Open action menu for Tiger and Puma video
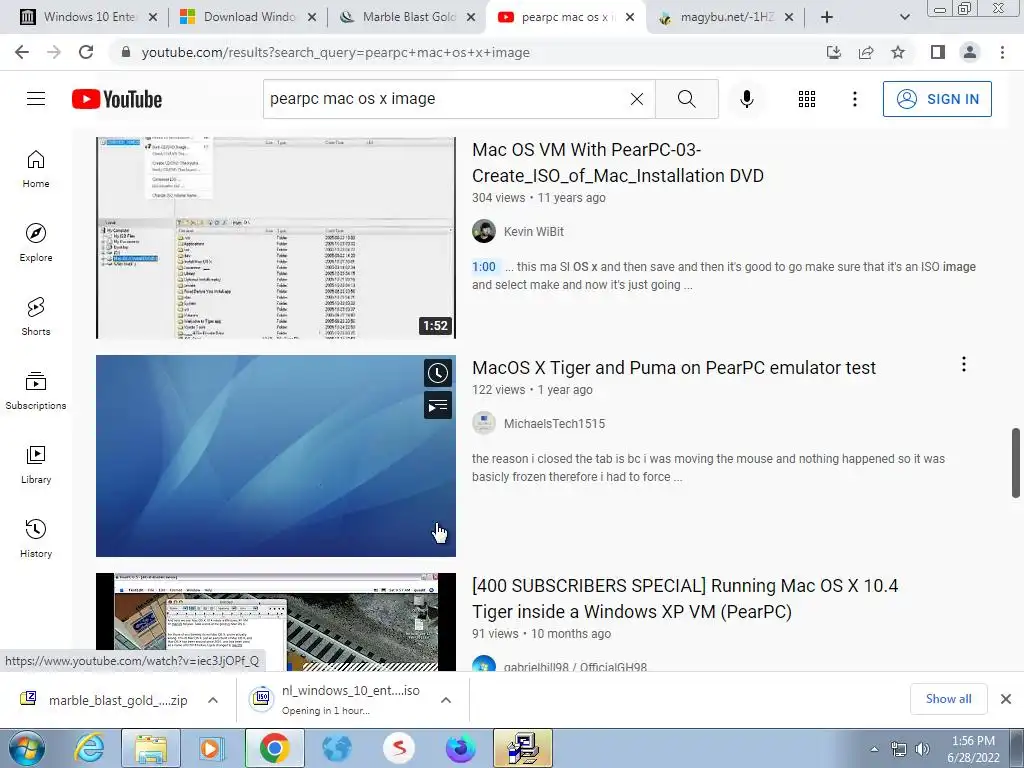The width and height of the screenshot is (1024, 768). (963, 364)
